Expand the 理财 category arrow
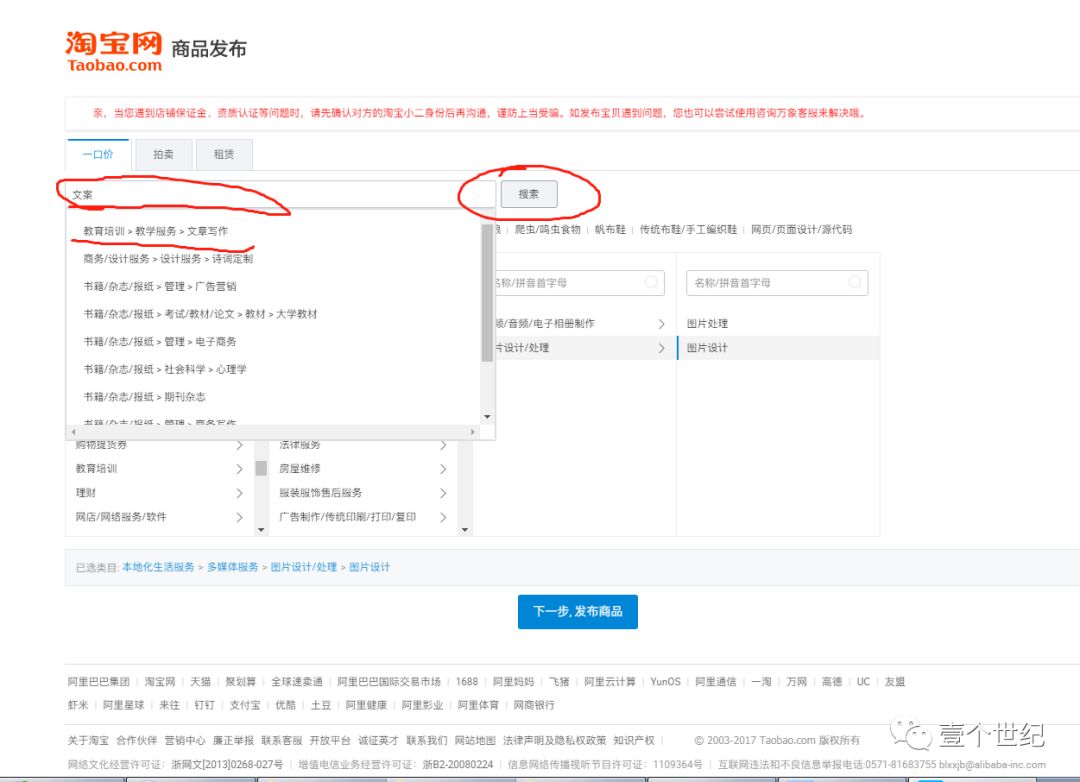Viewport: 1080px width, 782px height. [240, 493]
